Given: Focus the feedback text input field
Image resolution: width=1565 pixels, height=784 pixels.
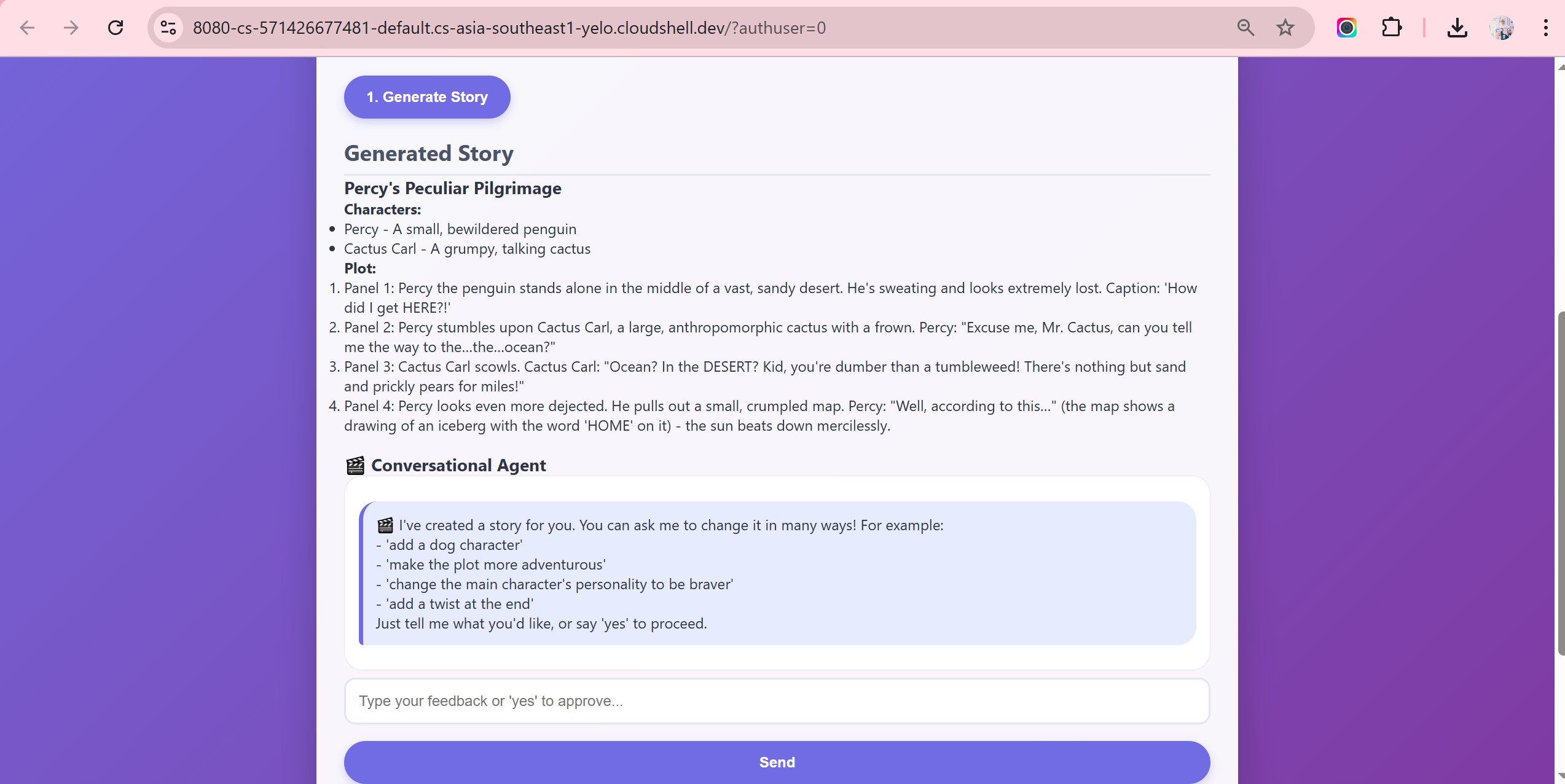Looking at the screenshot, I should tap(777, 701).
